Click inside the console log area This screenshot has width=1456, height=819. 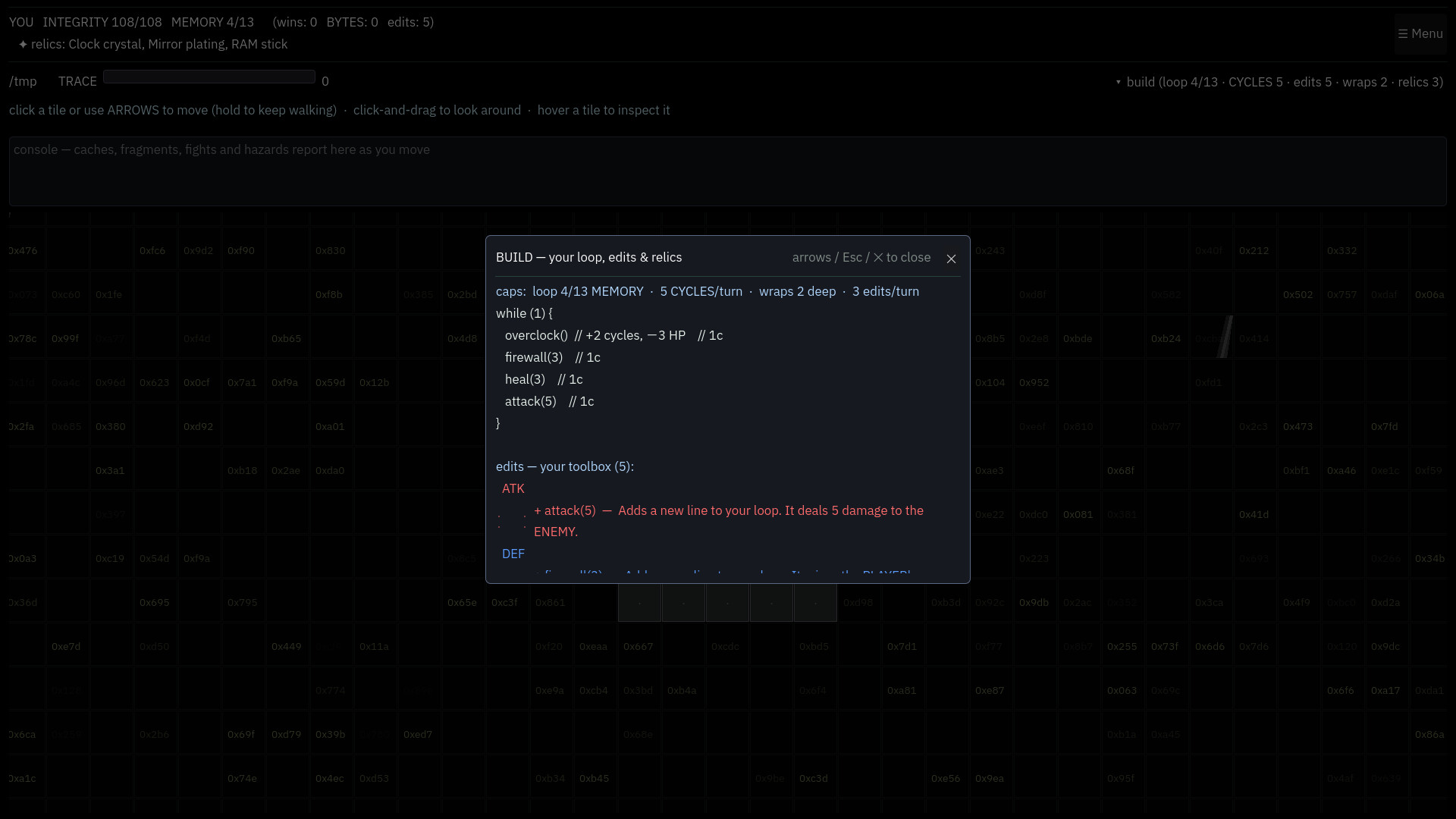pyautogui.click(x=728, y=171)
